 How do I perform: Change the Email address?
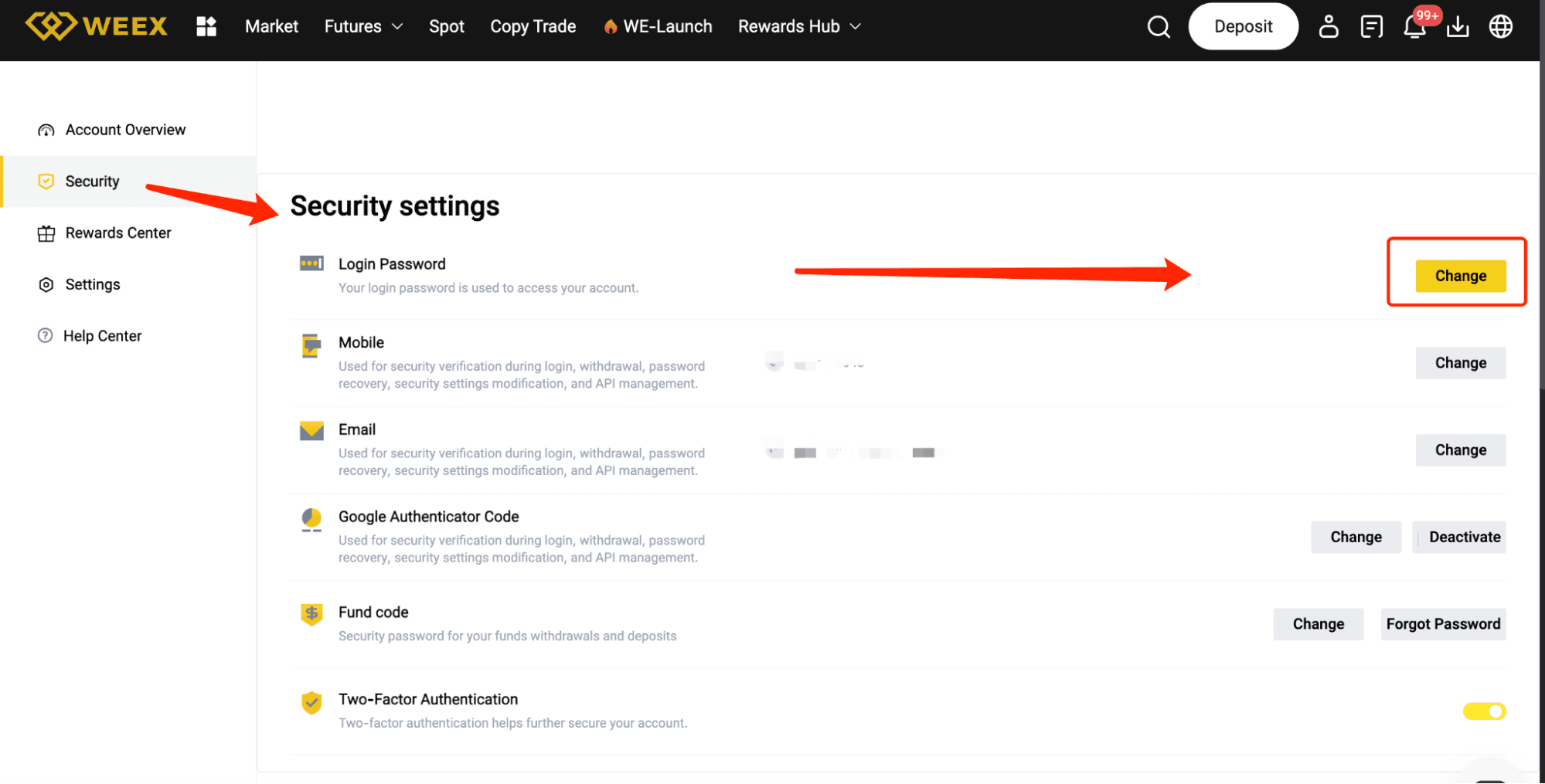[1460, 450]
